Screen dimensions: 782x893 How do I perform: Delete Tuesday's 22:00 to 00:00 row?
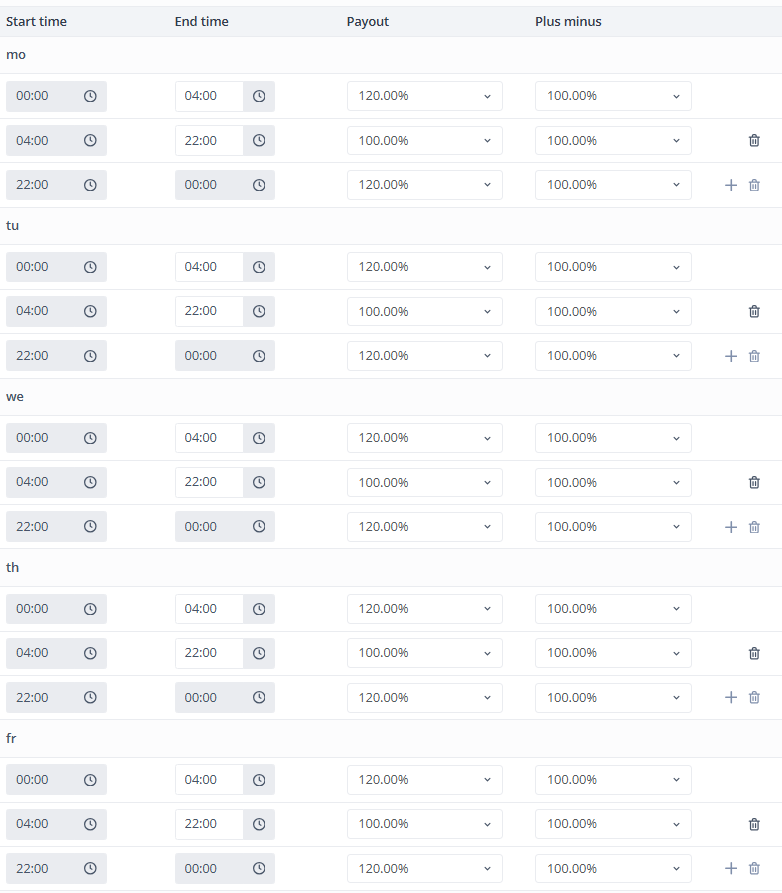click(754, 356)
